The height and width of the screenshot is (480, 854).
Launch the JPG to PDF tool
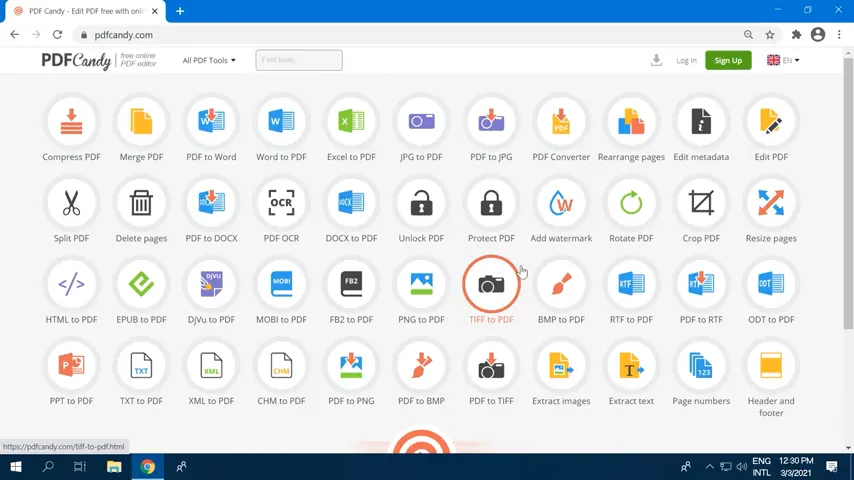[x=421, y=121]
